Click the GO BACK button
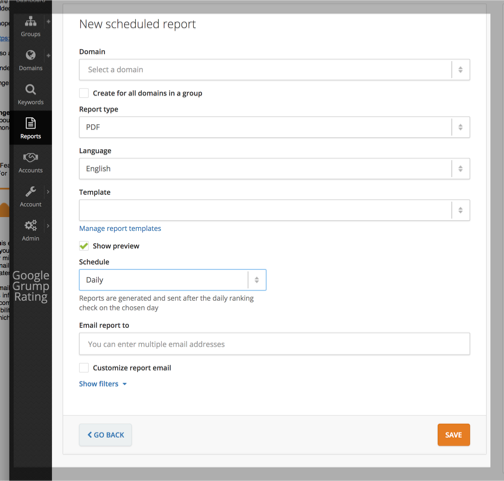Screen dimensions: 504x481 click(x=105, y=435)
